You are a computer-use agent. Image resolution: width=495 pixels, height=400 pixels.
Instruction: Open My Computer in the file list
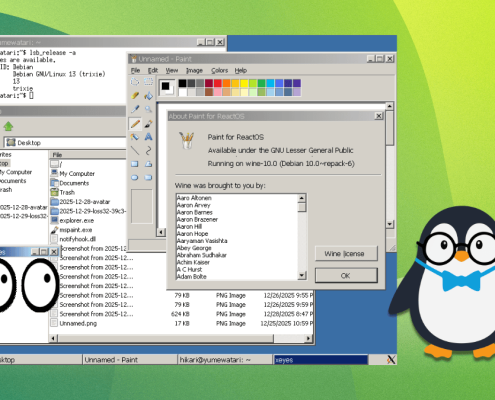tap(77, 174)
